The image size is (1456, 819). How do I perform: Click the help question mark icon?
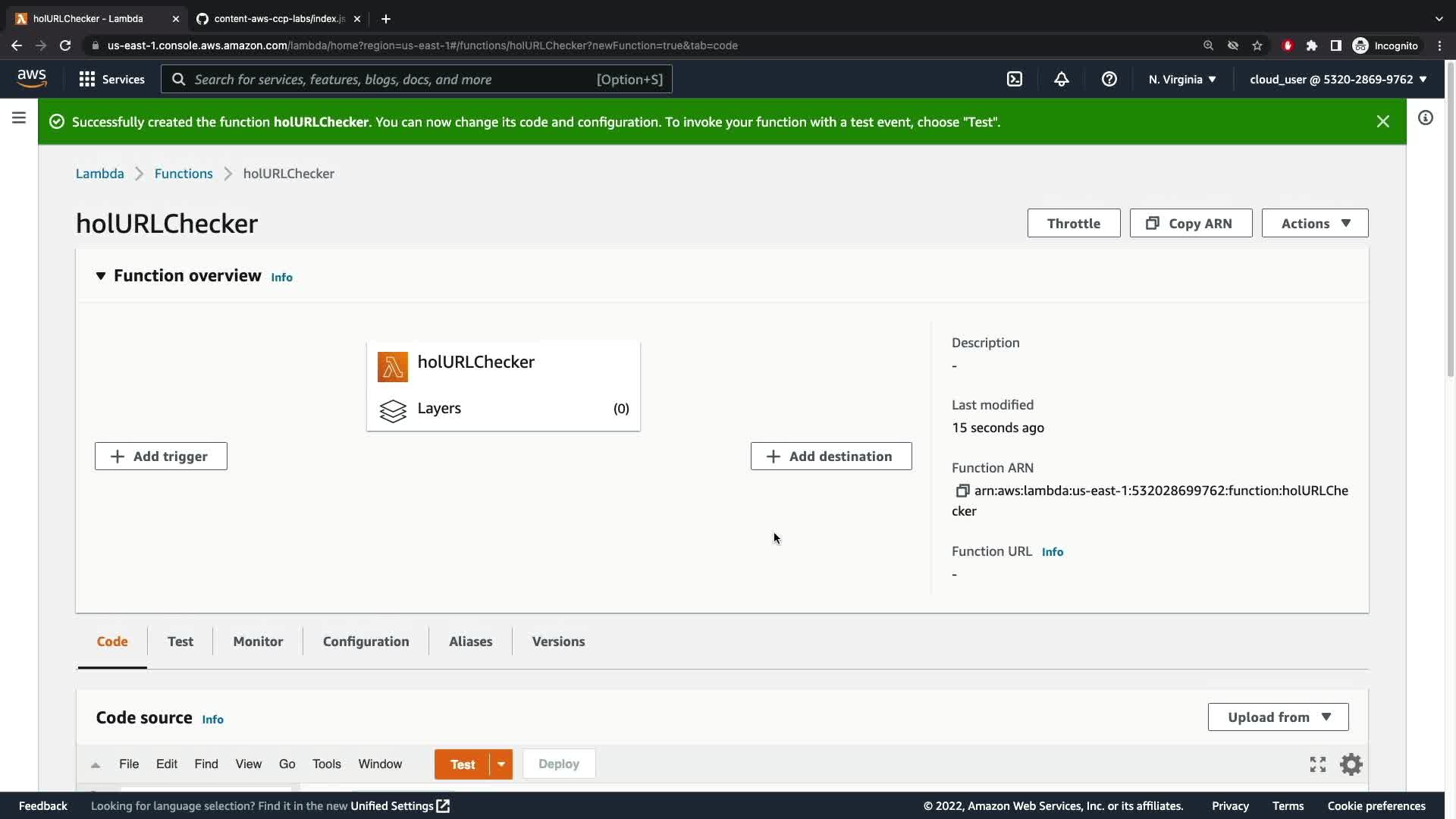click(1109, 79)
